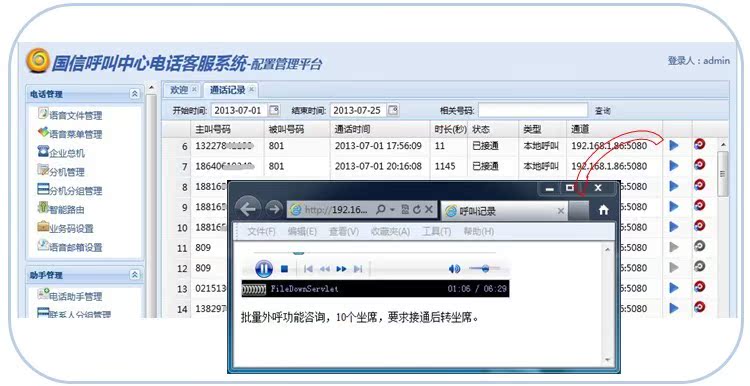
Task: Download the recording for row 10
Action: (x=699, y=226)
